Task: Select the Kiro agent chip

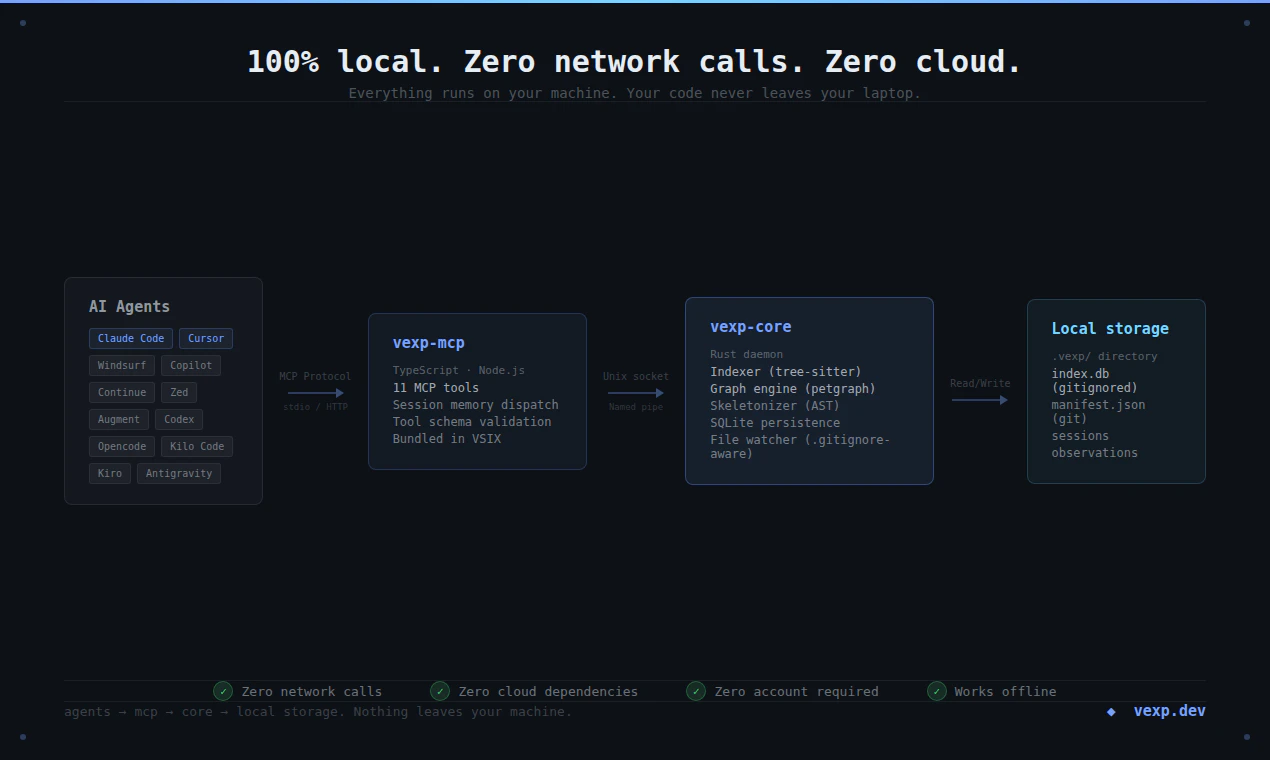Action: tap(110, 473)
